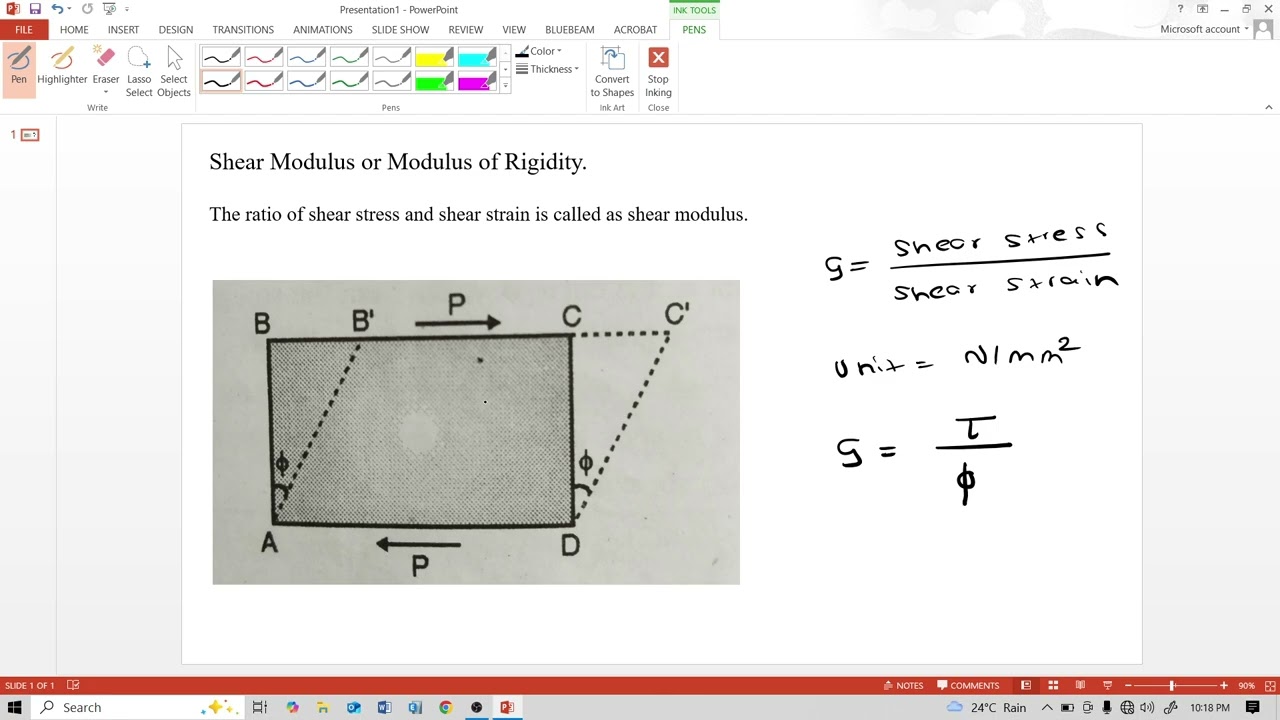Open Task View on taskbar
This screenshot has width=1280, height=720.
point(259,707)
